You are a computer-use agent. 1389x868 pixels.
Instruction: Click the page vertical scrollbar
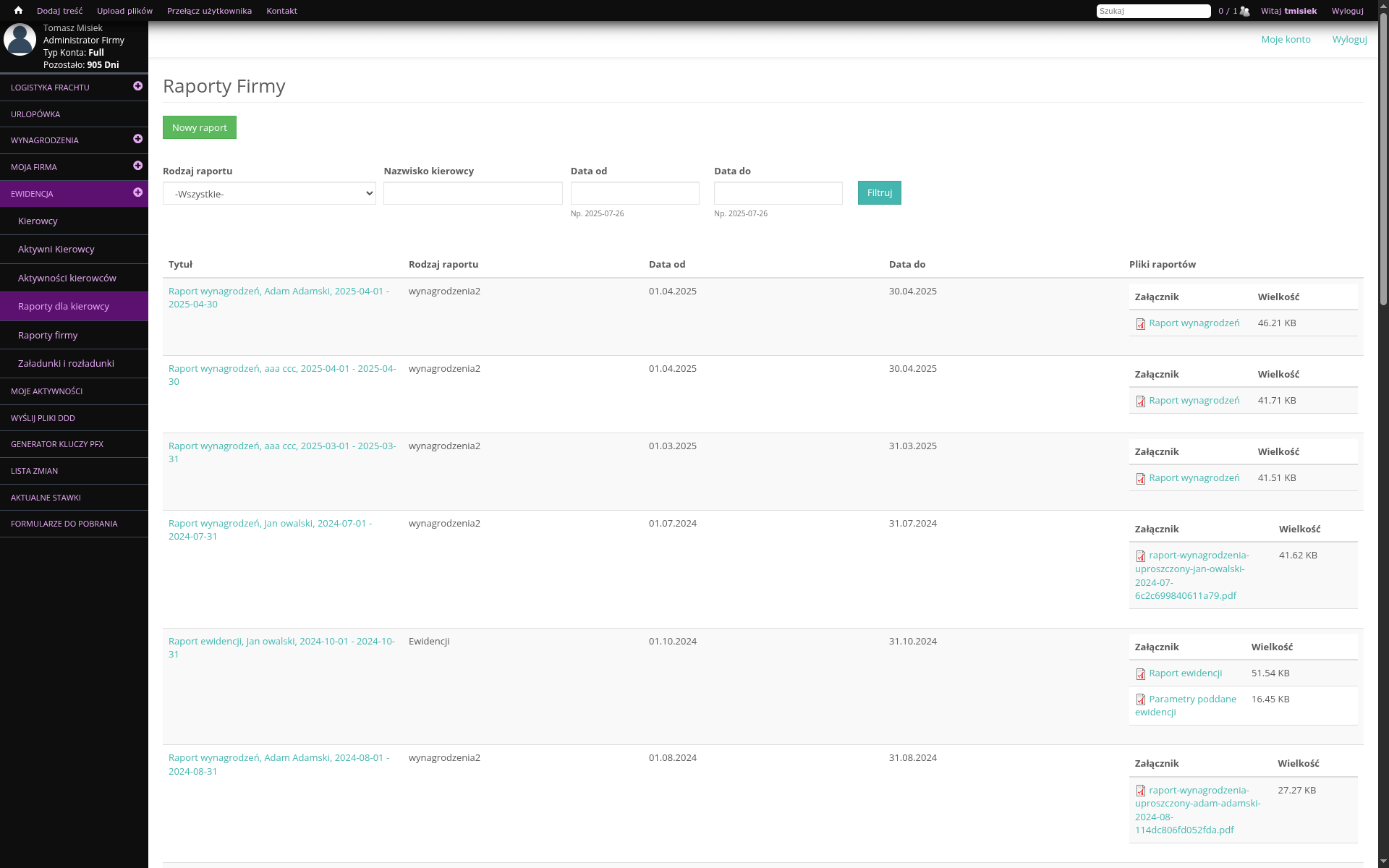(1383, 159)
